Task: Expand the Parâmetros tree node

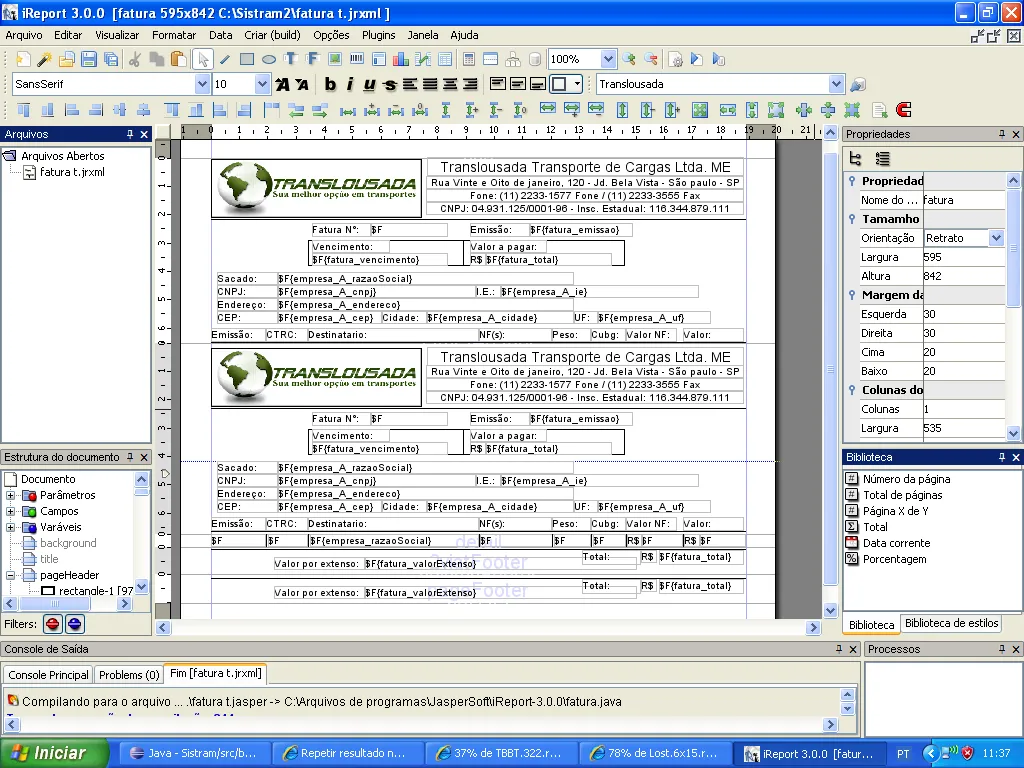Action: coord(11,495)
